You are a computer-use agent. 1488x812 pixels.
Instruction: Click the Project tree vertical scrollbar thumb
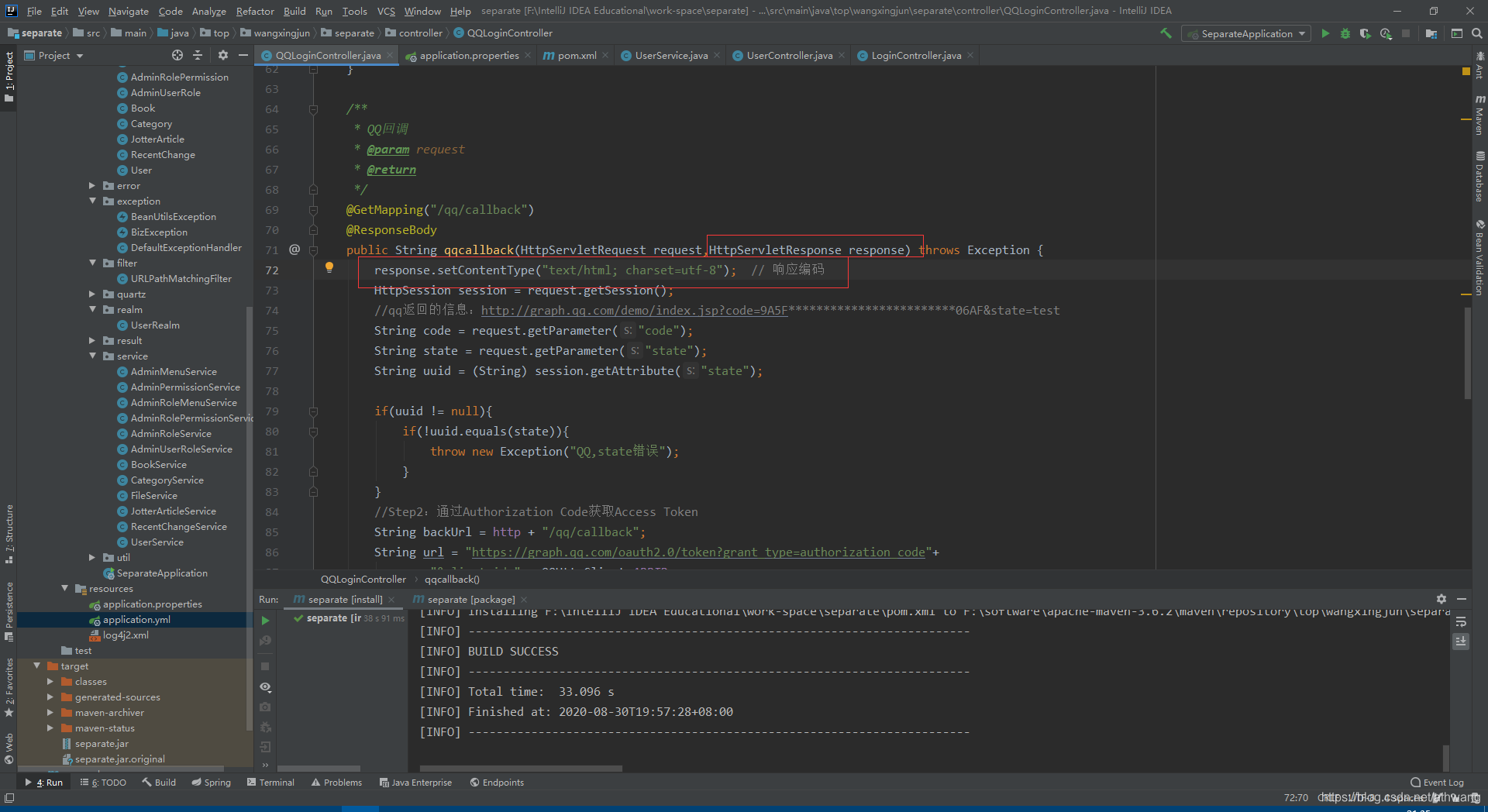[x=249, y=518]
